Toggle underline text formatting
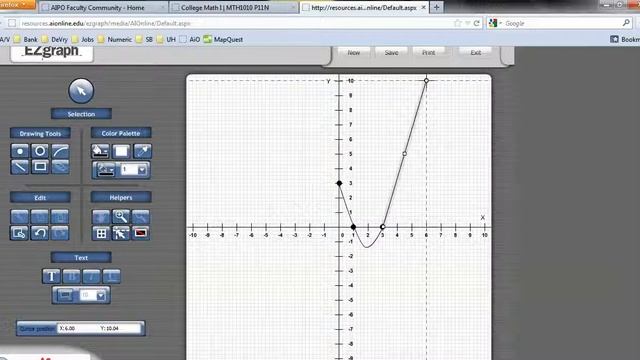The image size is (640, 360). 111,276
